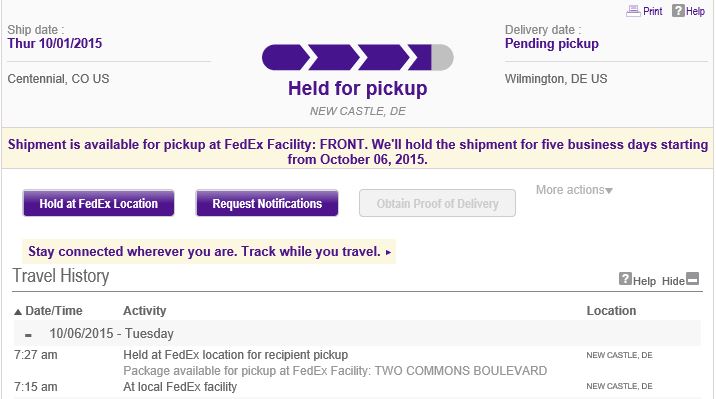Open Help via top question mark icon
This screenshot has width=716, height=399.
[678, 10]
